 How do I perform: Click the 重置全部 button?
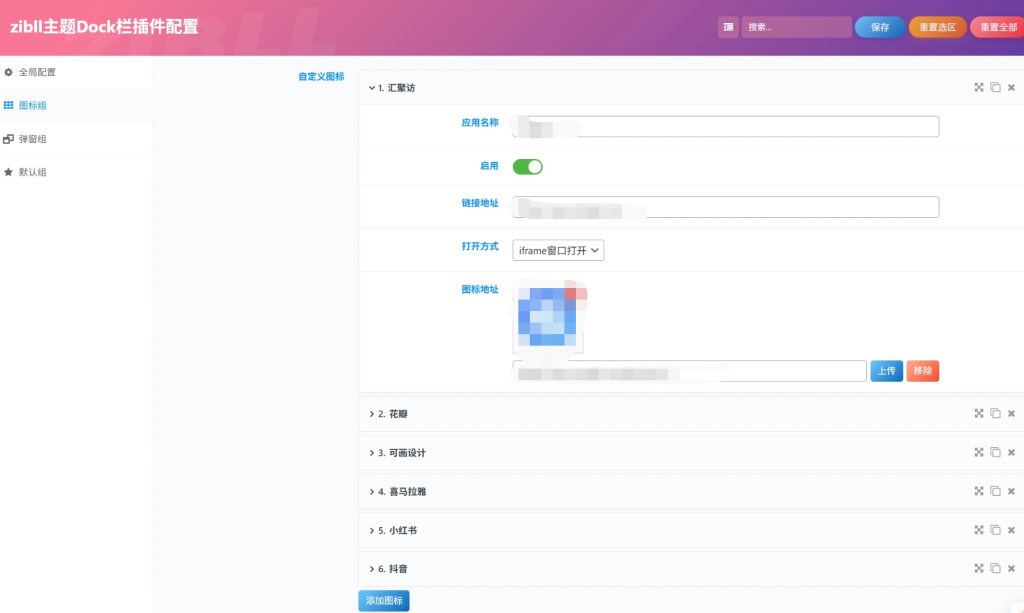coord(997,27)
